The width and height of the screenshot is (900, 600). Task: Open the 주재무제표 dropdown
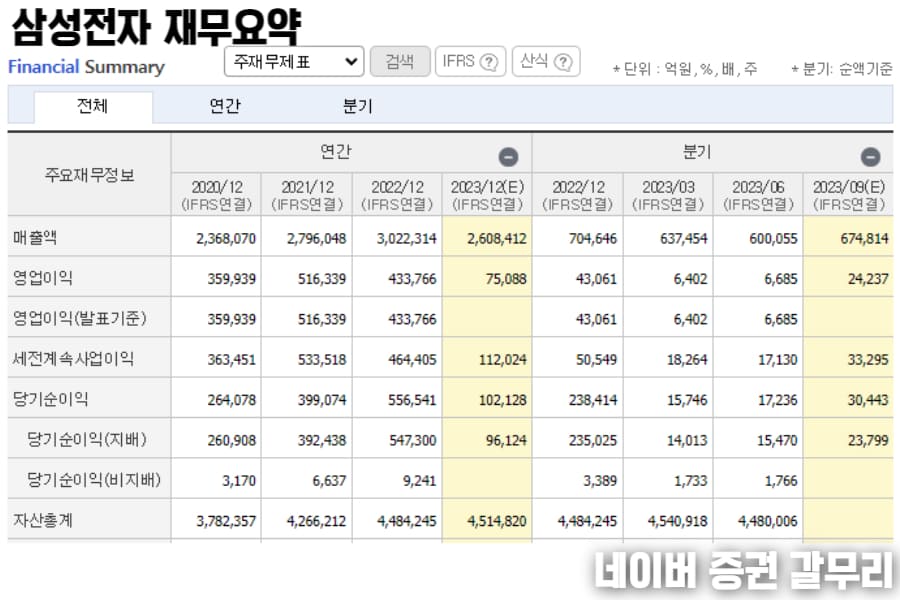coord(294,61)
